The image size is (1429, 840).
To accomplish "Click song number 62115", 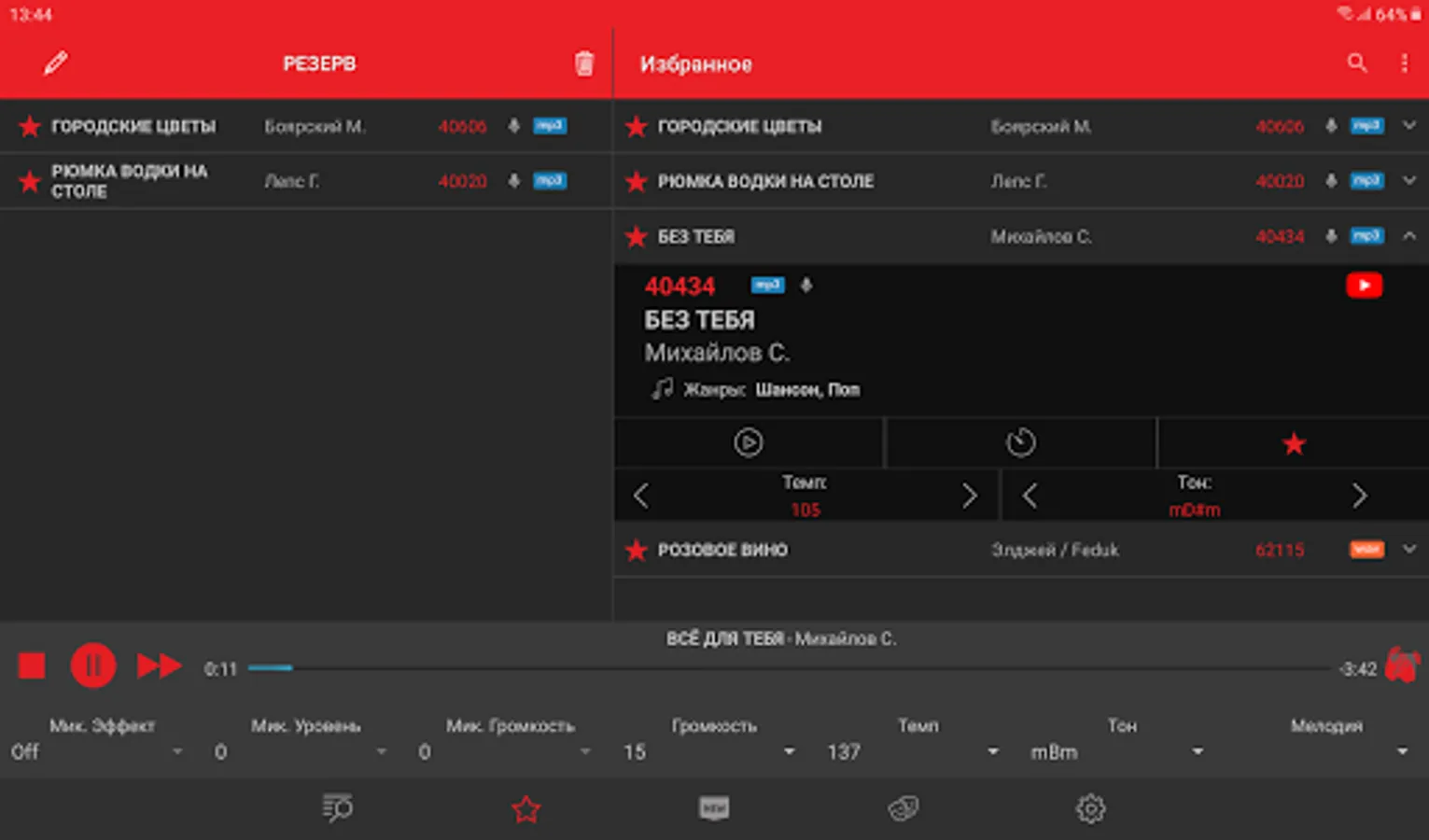I will point(1280,550).
